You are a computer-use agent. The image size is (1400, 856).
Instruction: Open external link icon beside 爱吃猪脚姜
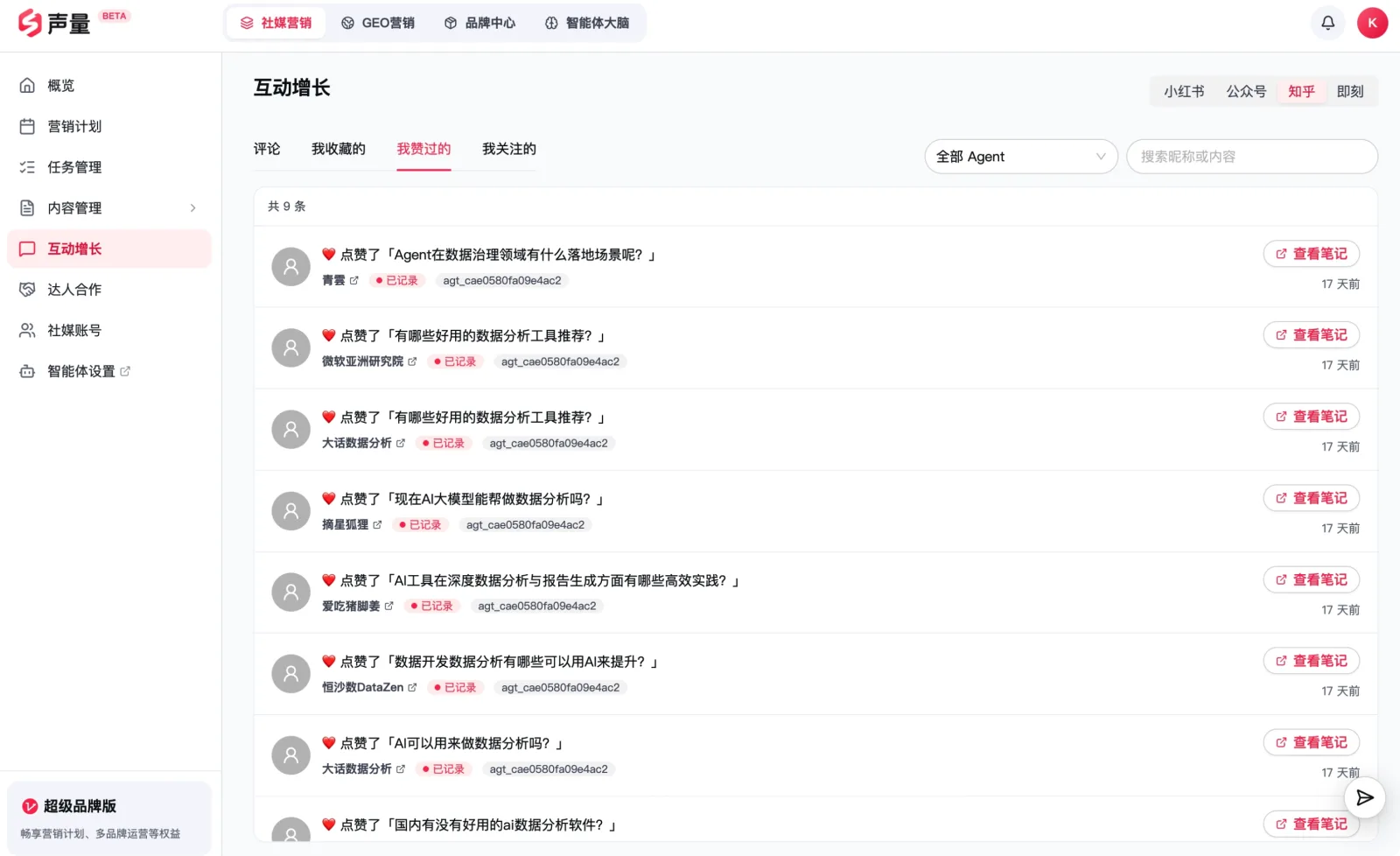388,606
